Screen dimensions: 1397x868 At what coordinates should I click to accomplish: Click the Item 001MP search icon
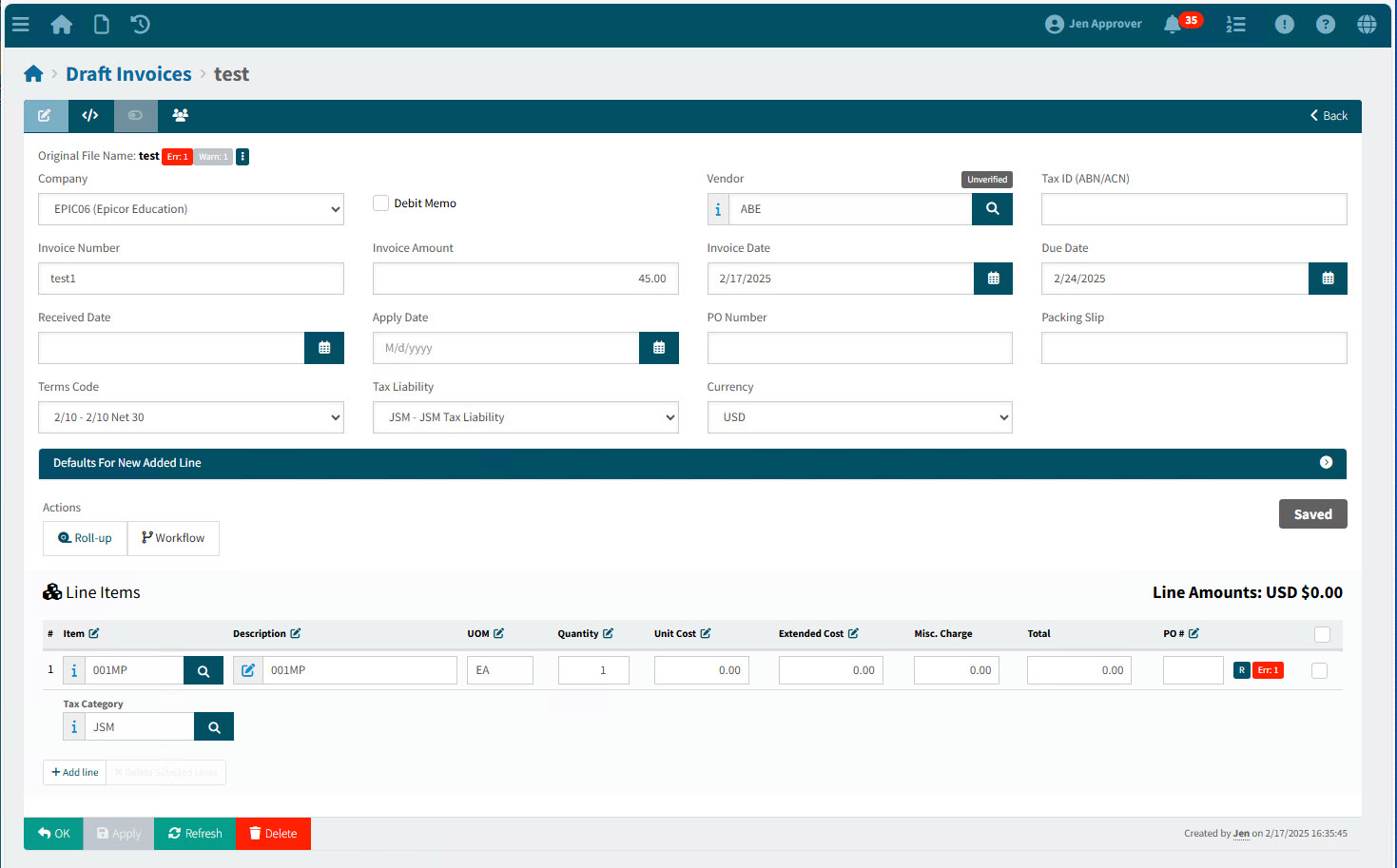(x=204, y=671)
